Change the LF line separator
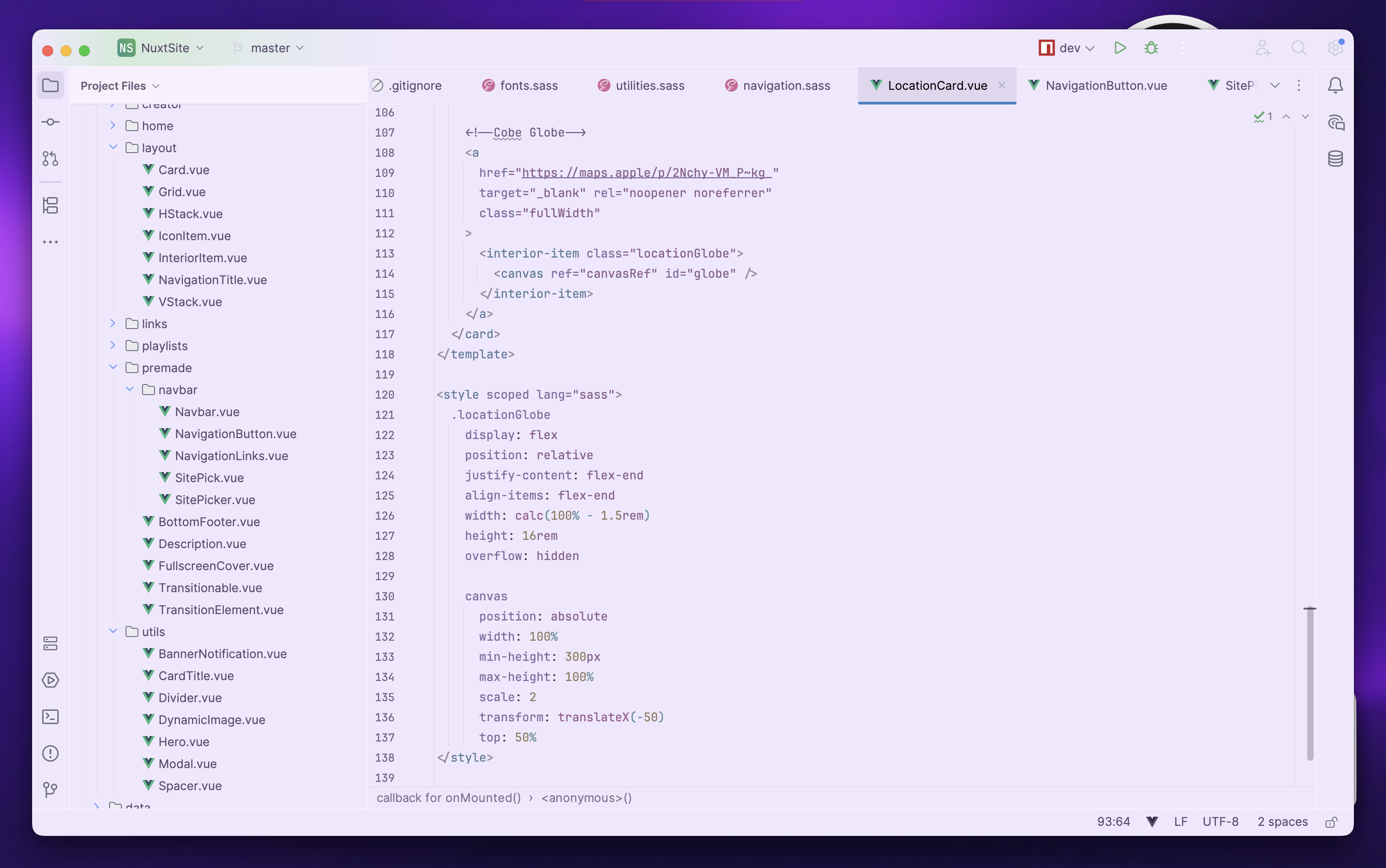 [1181, 822]
